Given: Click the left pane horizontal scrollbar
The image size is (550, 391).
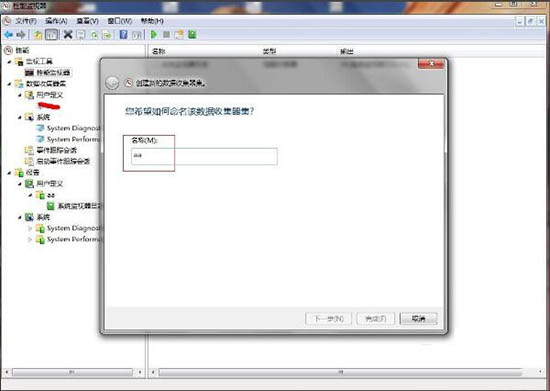Looking at the screenshot, I should click(x=73, y=372).
